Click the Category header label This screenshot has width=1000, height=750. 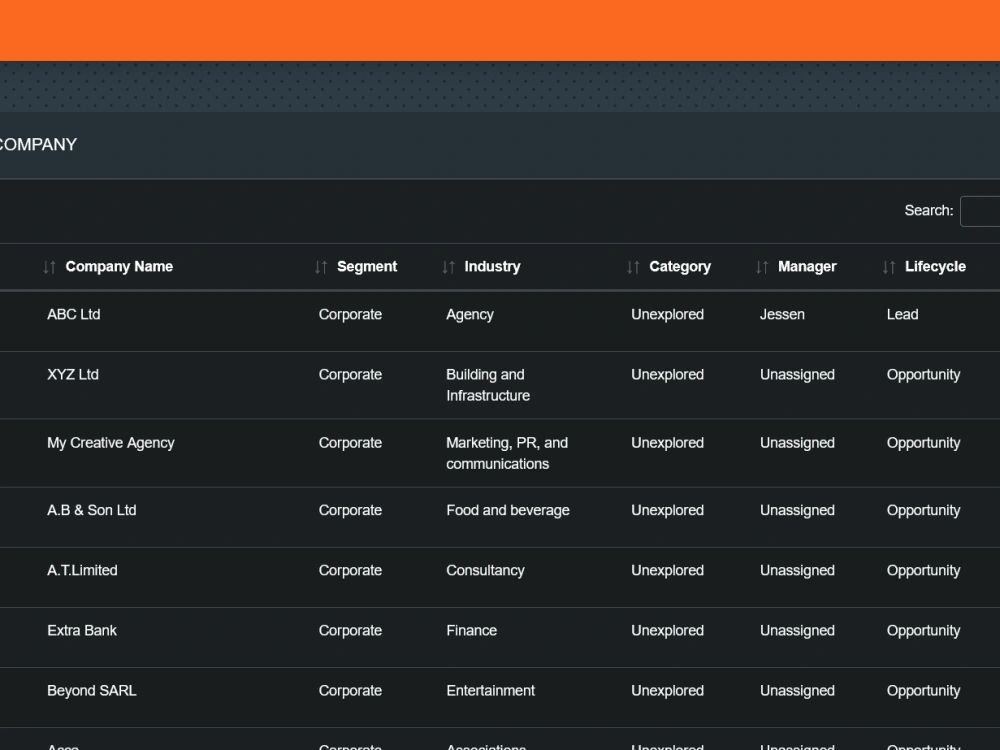(680, 267)
